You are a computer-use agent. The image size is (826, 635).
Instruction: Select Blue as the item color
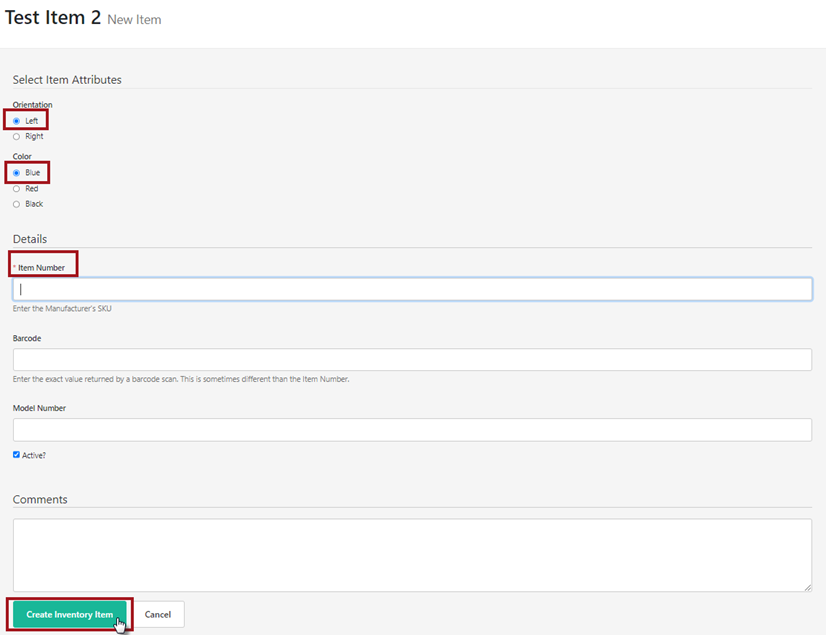[x=16, y=173]
